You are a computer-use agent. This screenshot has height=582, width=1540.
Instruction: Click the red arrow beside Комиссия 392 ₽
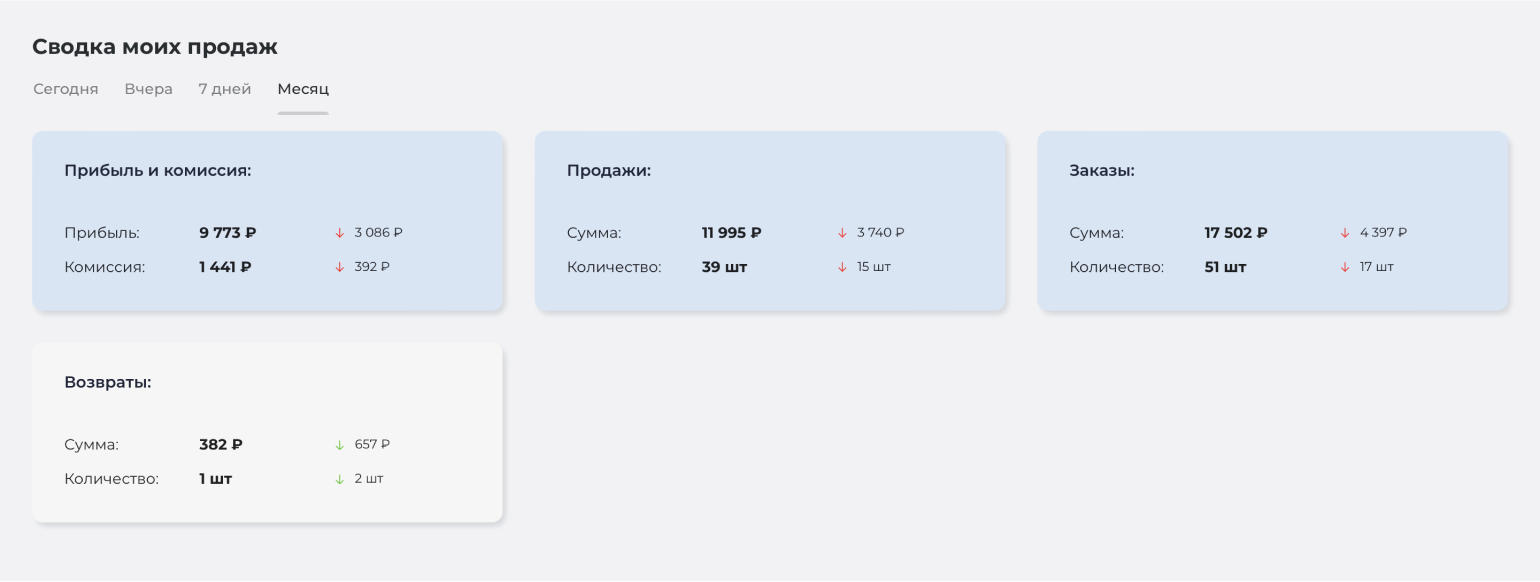click(340, 267)
